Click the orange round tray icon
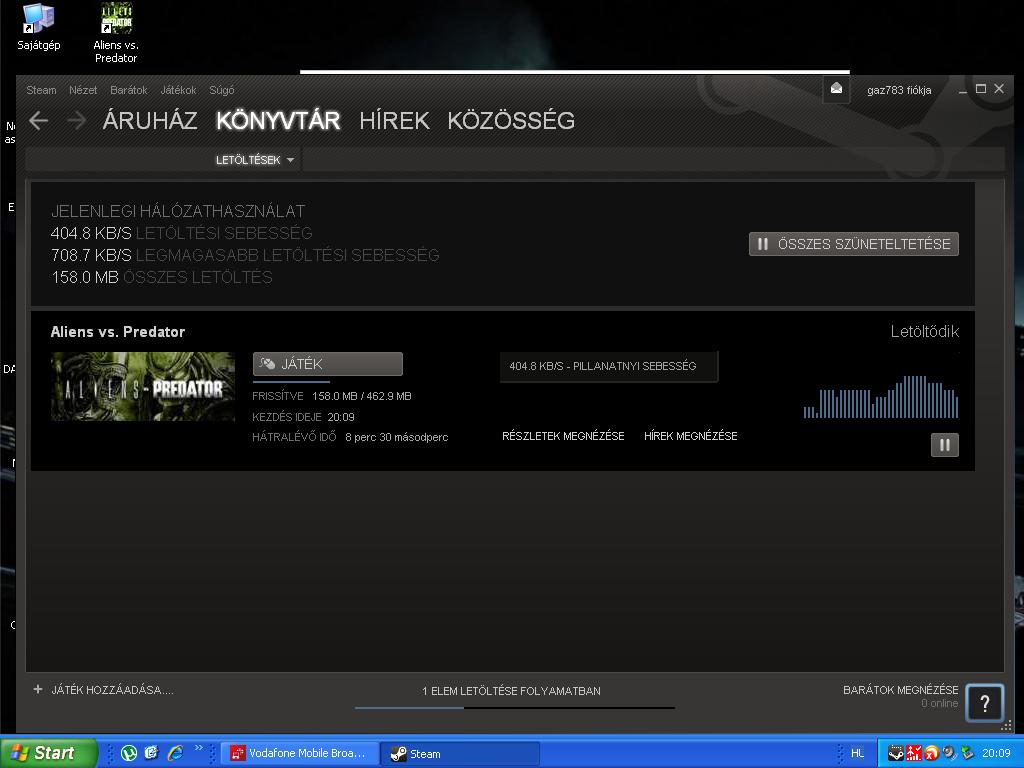 931,753
